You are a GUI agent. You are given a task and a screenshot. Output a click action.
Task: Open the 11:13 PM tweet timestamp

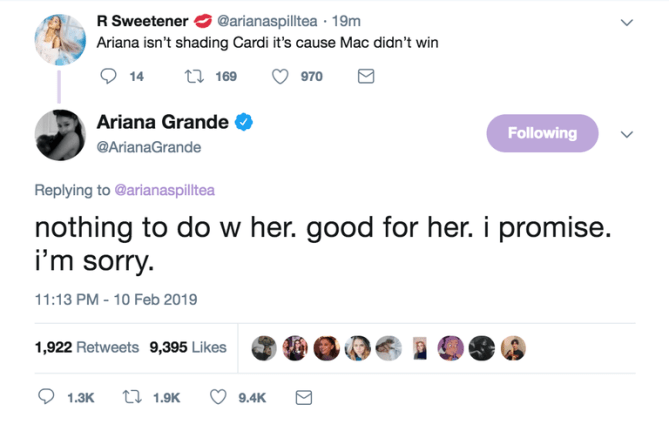pyautogui.click(x=115, y=298)
